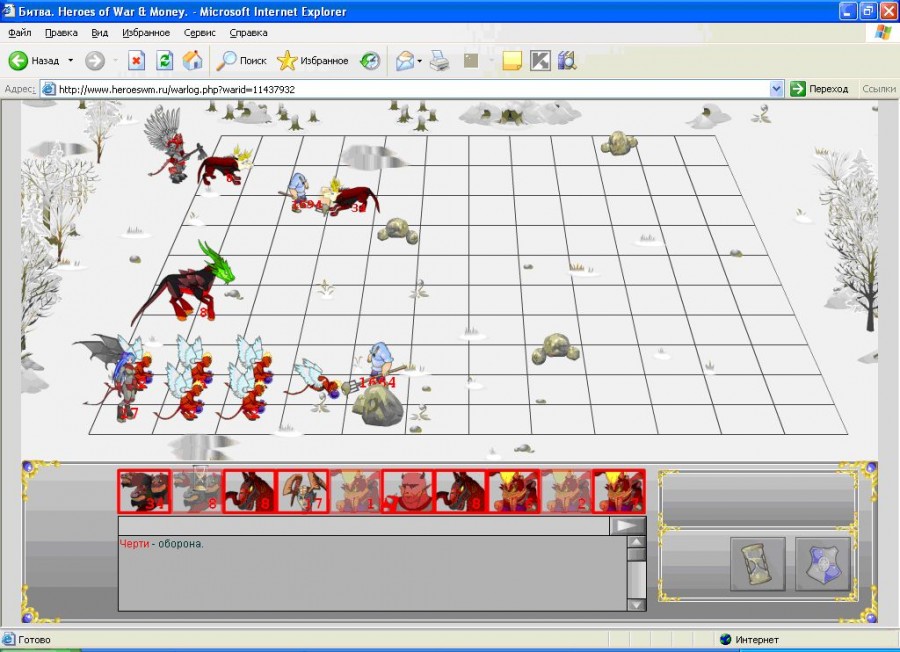Click the hourglass Wait button
900x652 pixels.
point(758,564)
